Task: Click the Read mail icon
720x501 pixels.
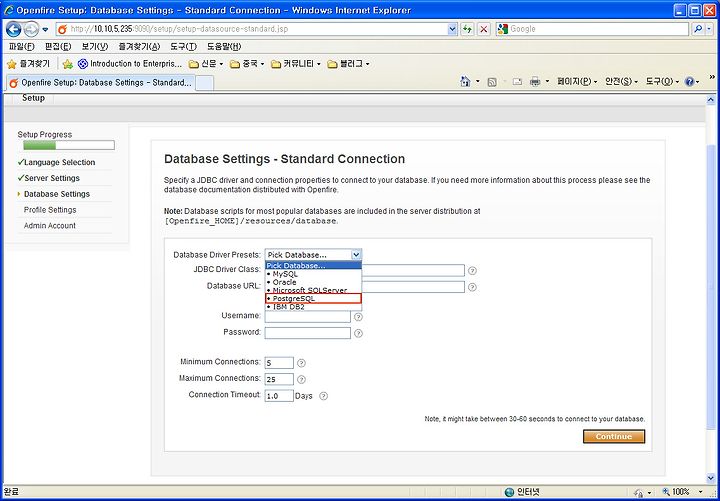Action: tap(517, 82)
